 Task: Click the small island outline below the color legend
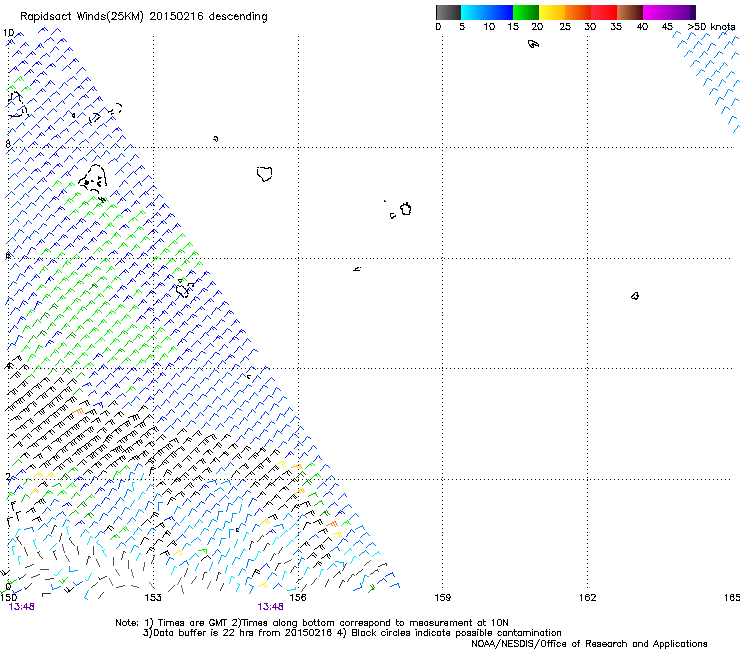coord(533,44)
